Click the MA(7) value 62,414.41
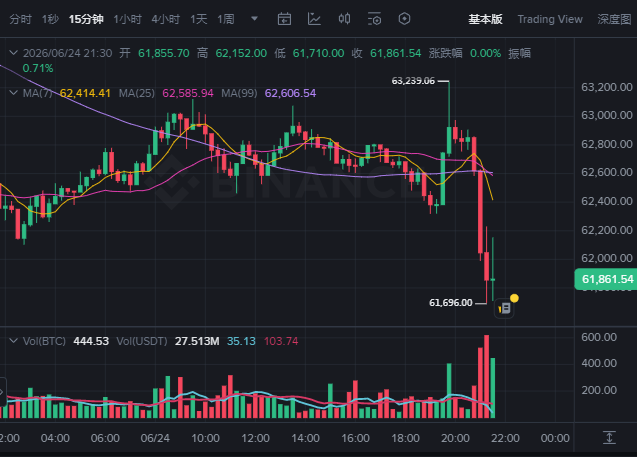 tap(85, 93)
